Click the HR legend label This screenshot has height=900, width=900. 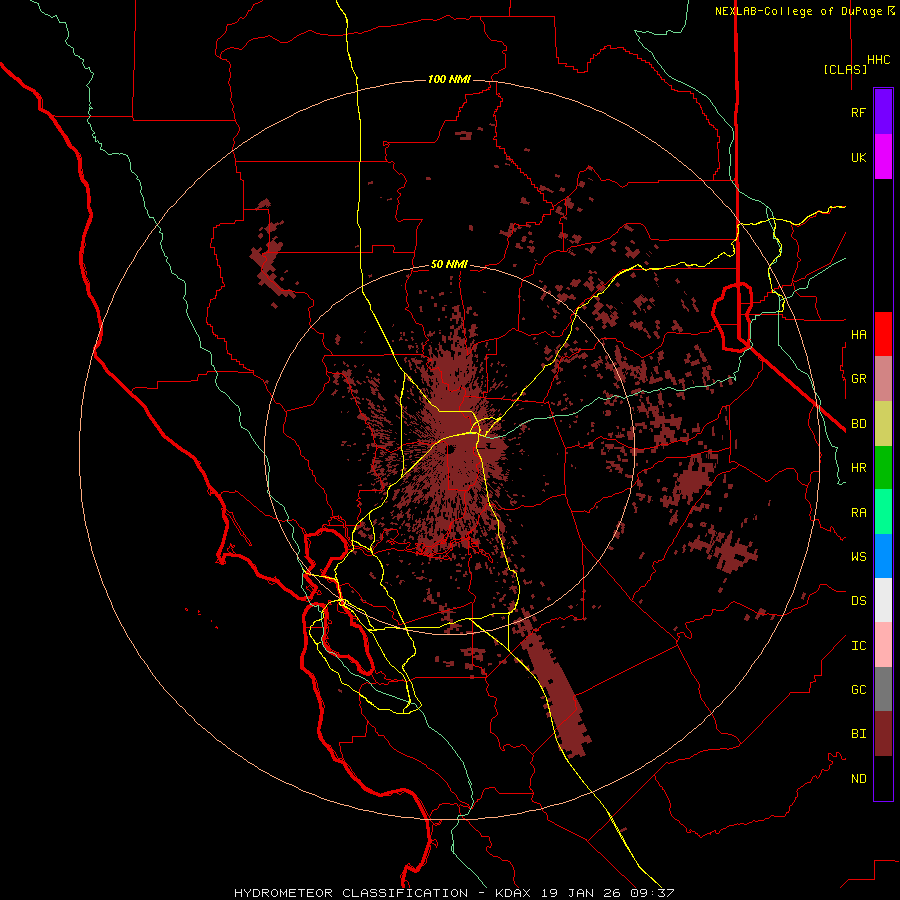point(858,468)
